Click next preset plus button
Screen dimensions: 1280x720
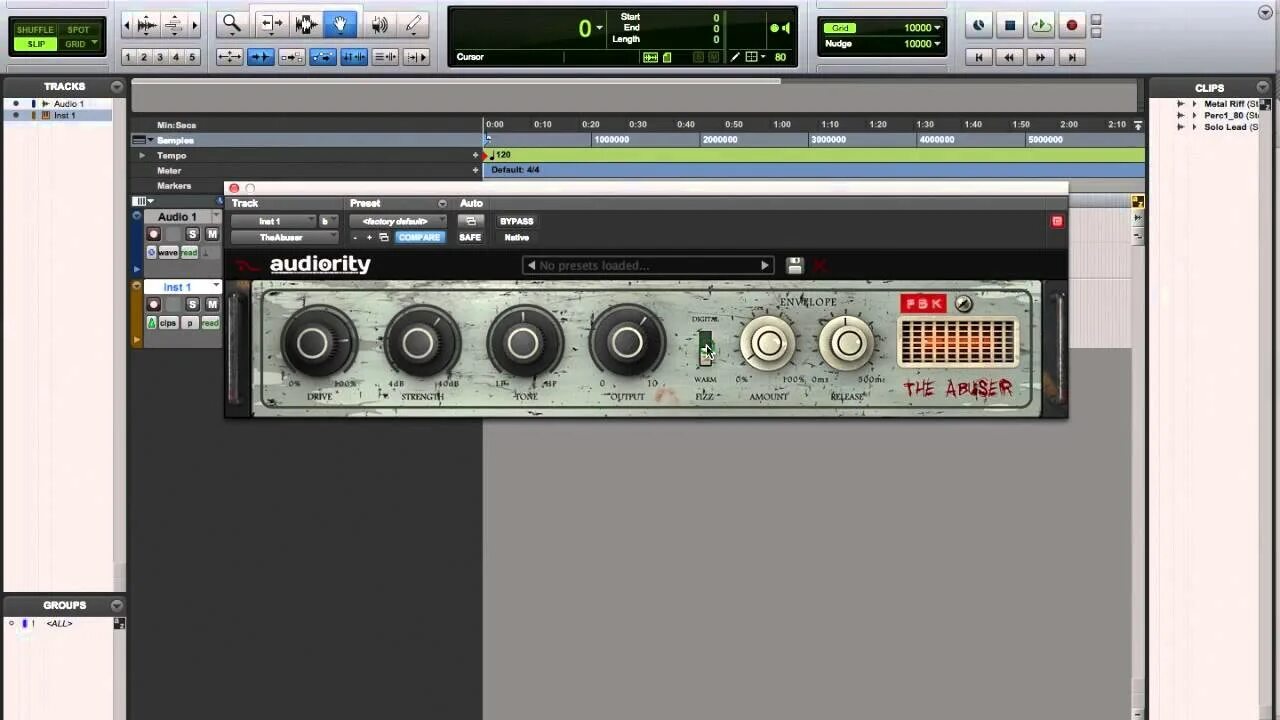(x=369, y=237)
